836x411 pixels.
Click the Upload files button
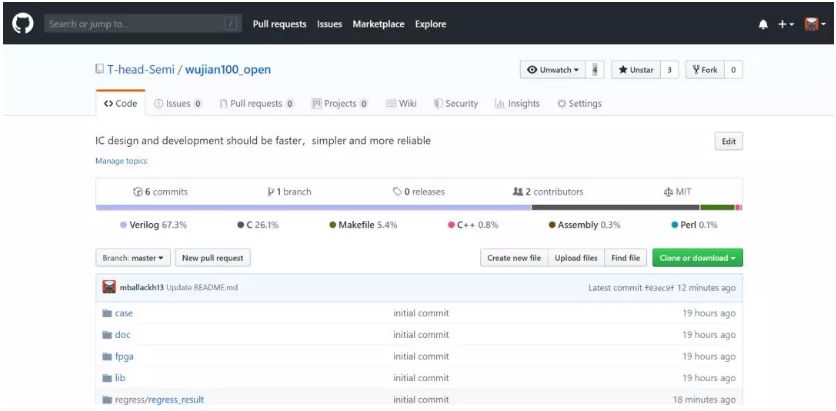(576, 258)
